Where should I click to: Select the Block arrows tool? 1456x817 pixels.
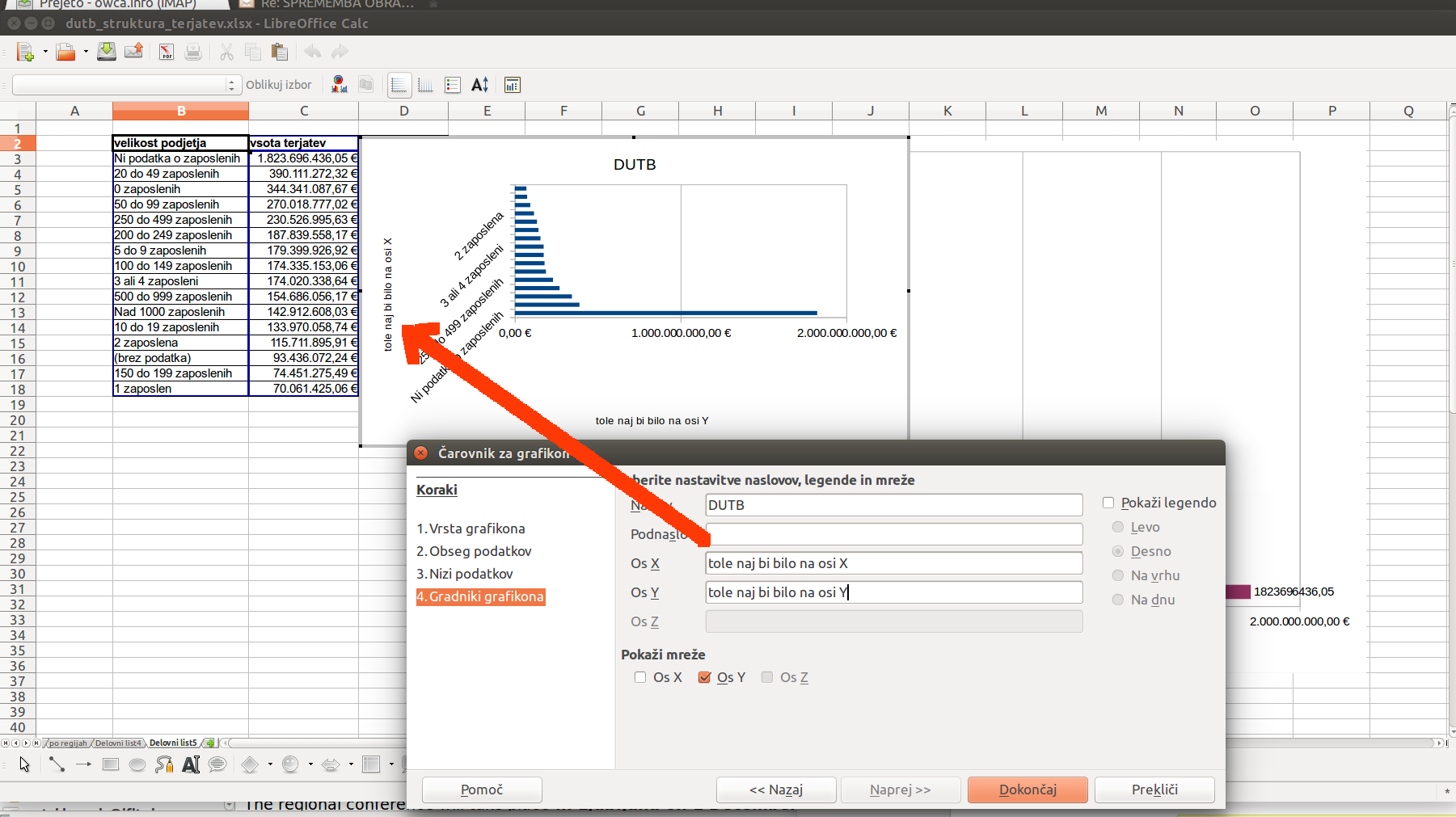331,764
